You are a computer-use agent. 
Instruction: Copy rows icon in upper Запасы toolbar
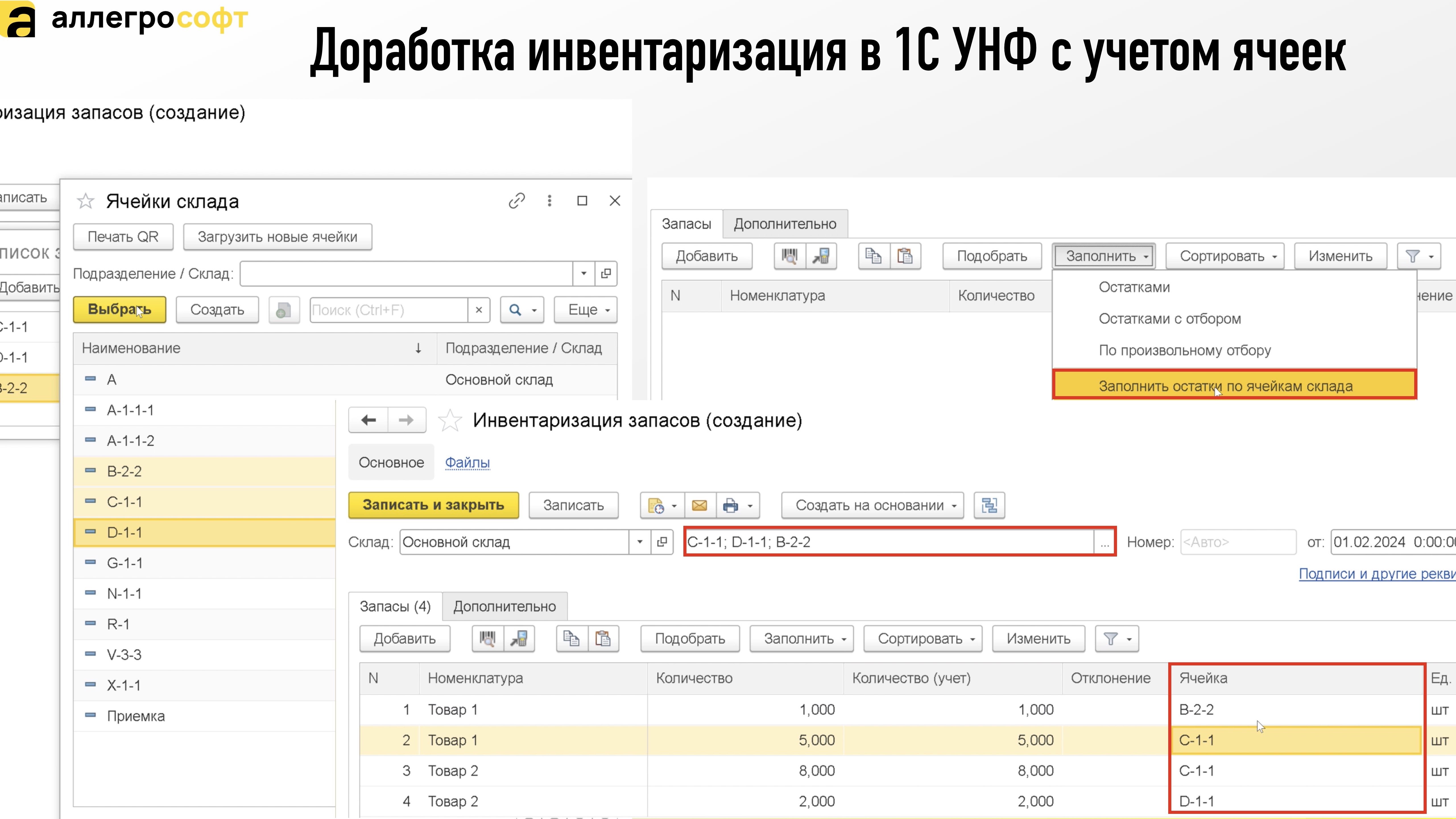coord(874,256)
